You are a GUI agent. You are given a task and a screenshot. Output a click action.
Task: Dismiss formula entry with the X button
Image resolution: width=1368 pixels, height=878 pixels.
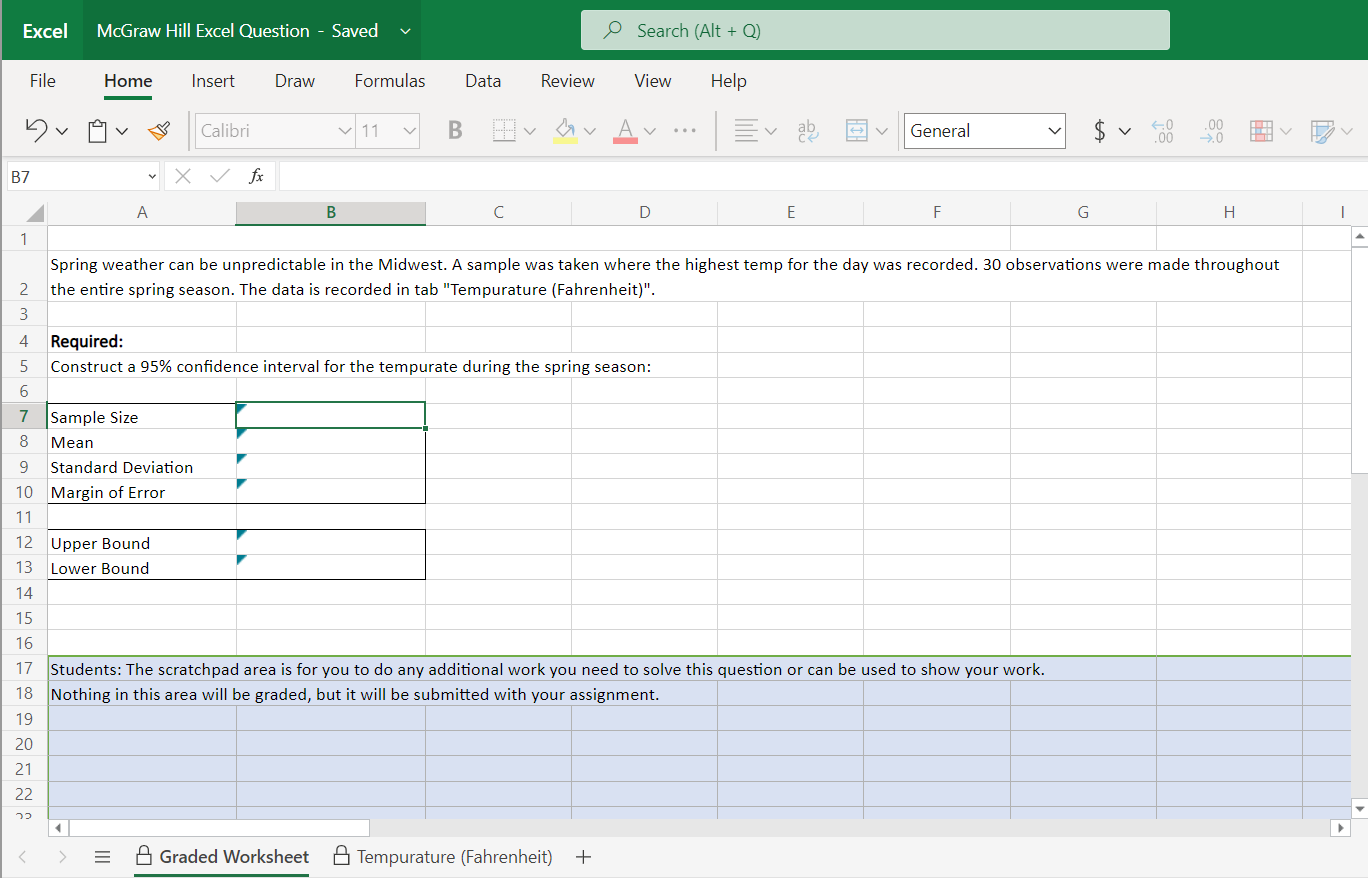pyautogui.click(x=183, y=175)
